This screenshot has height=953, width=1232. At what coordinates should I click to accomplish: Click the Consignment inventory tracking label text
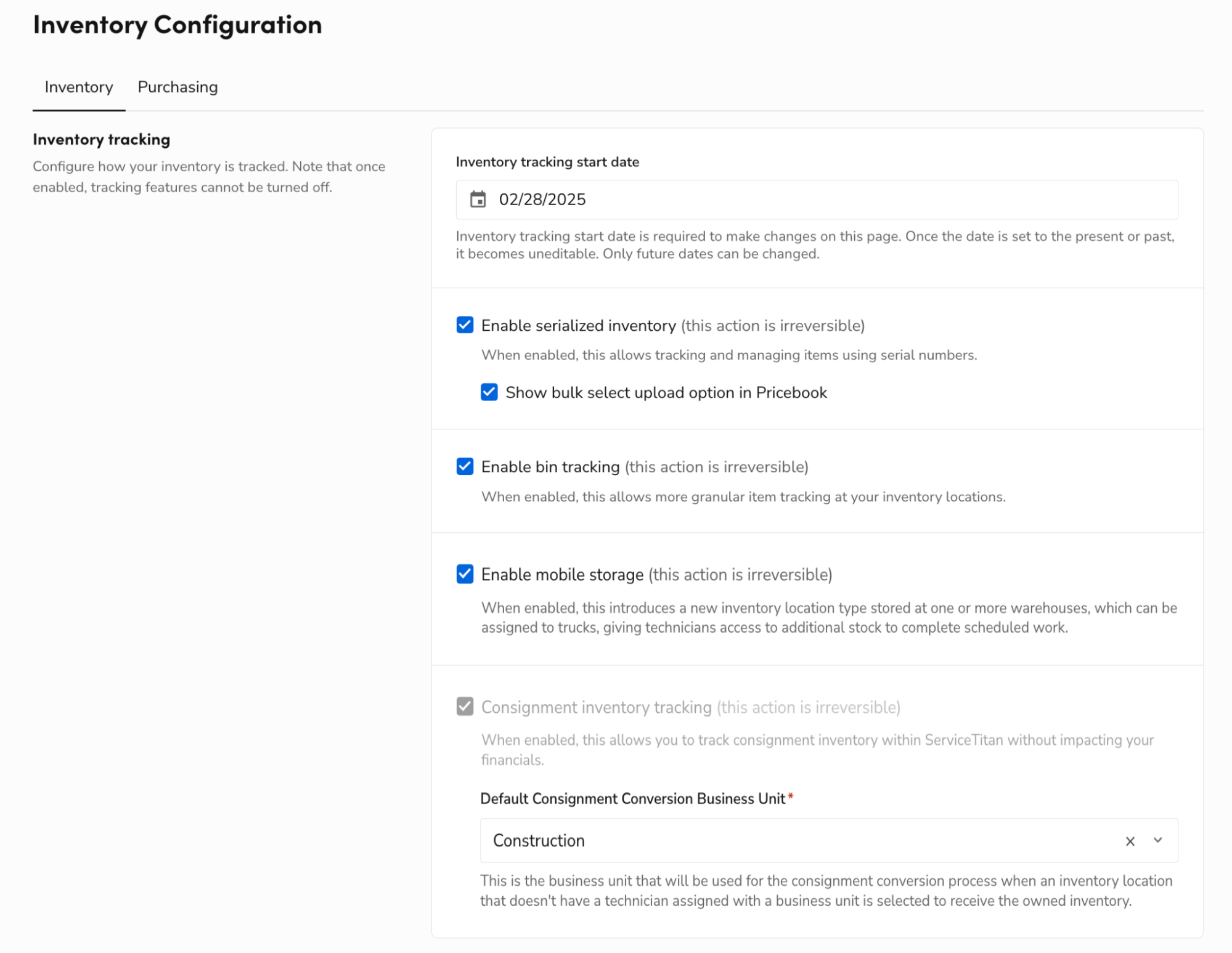(596, 707)
